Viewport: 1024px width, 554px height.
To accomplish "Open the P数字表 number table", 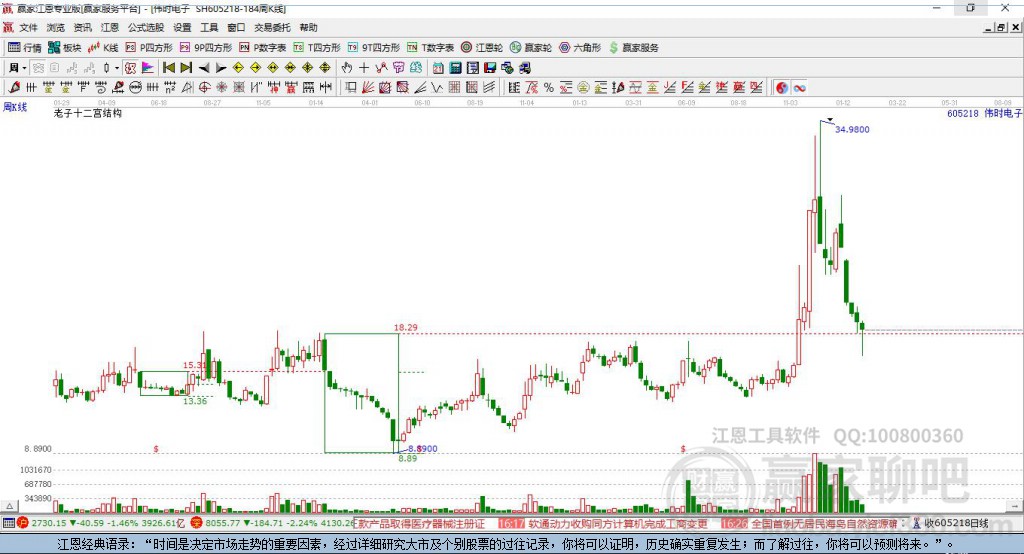I will pos(263,48).
